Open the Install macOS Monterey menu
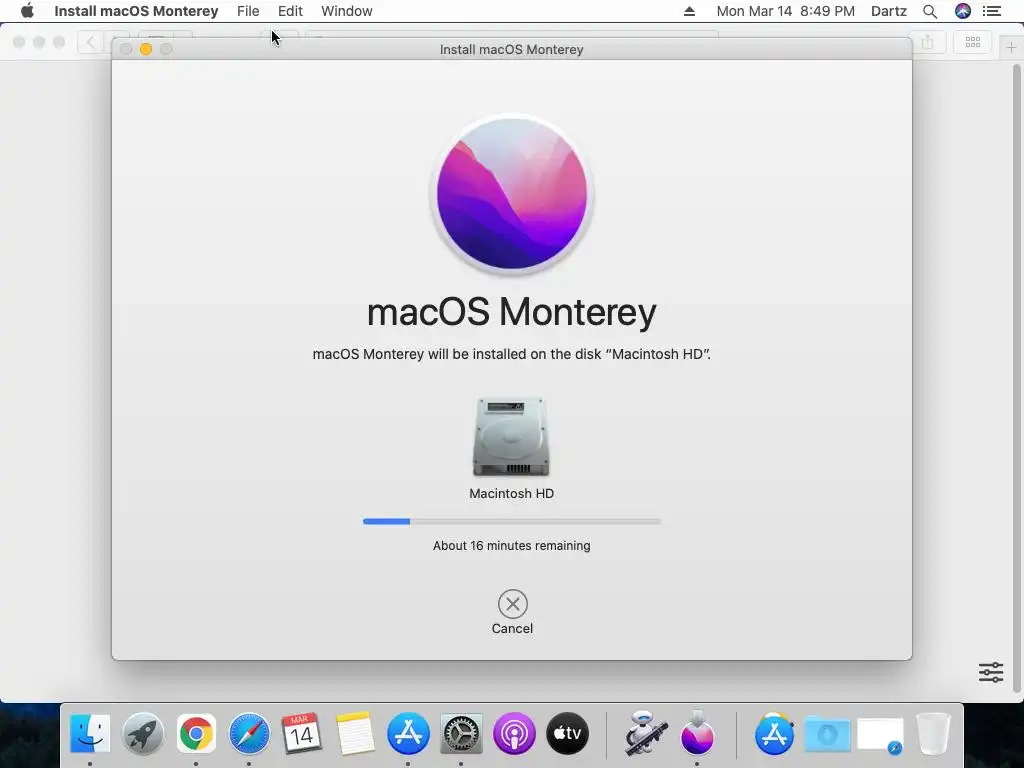 (x=136, y=11)
